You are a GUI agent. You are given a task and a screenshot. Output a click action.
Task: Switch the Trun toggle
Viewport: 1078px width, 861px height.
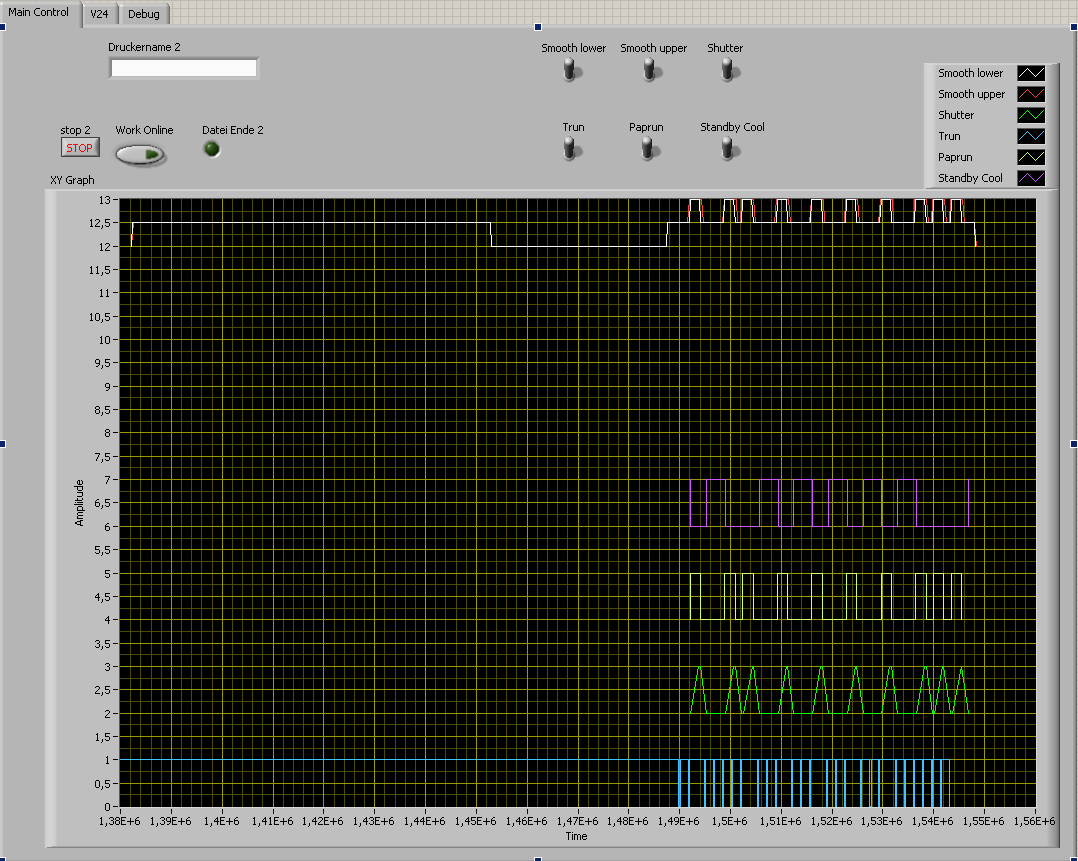[x=570, y=148]
